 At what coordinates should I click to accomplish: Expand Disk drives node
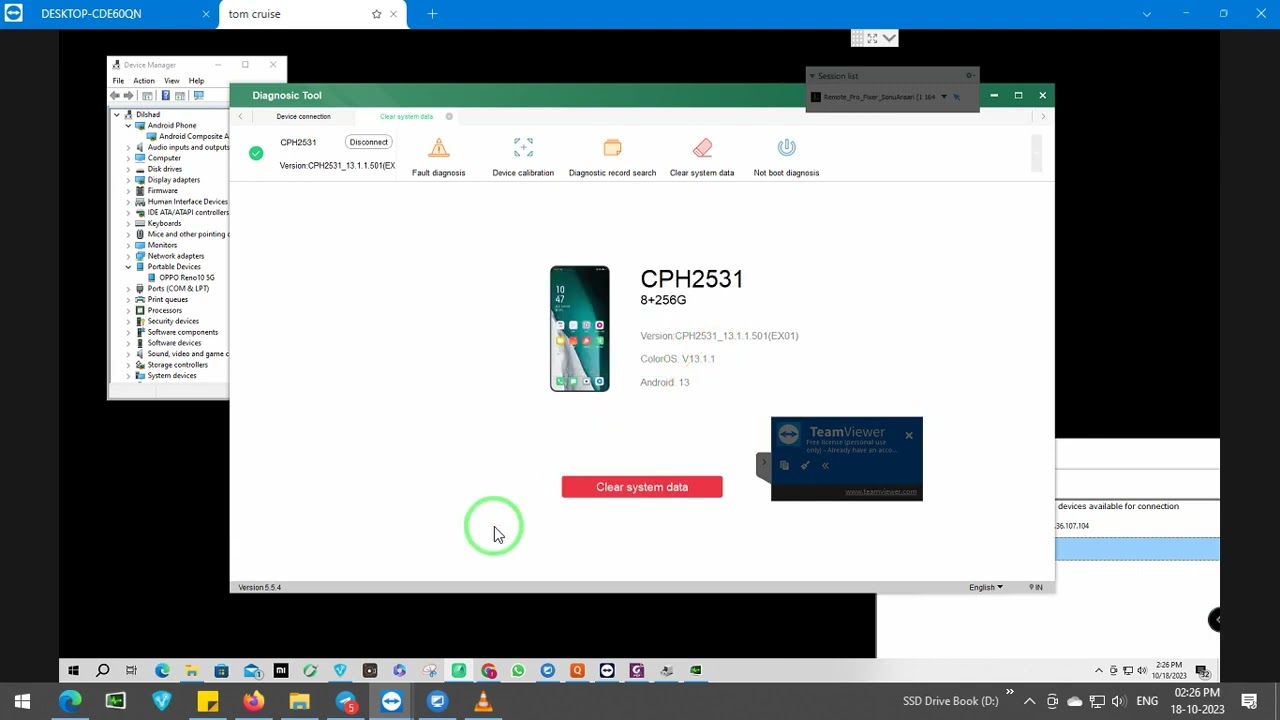[128, 169]
